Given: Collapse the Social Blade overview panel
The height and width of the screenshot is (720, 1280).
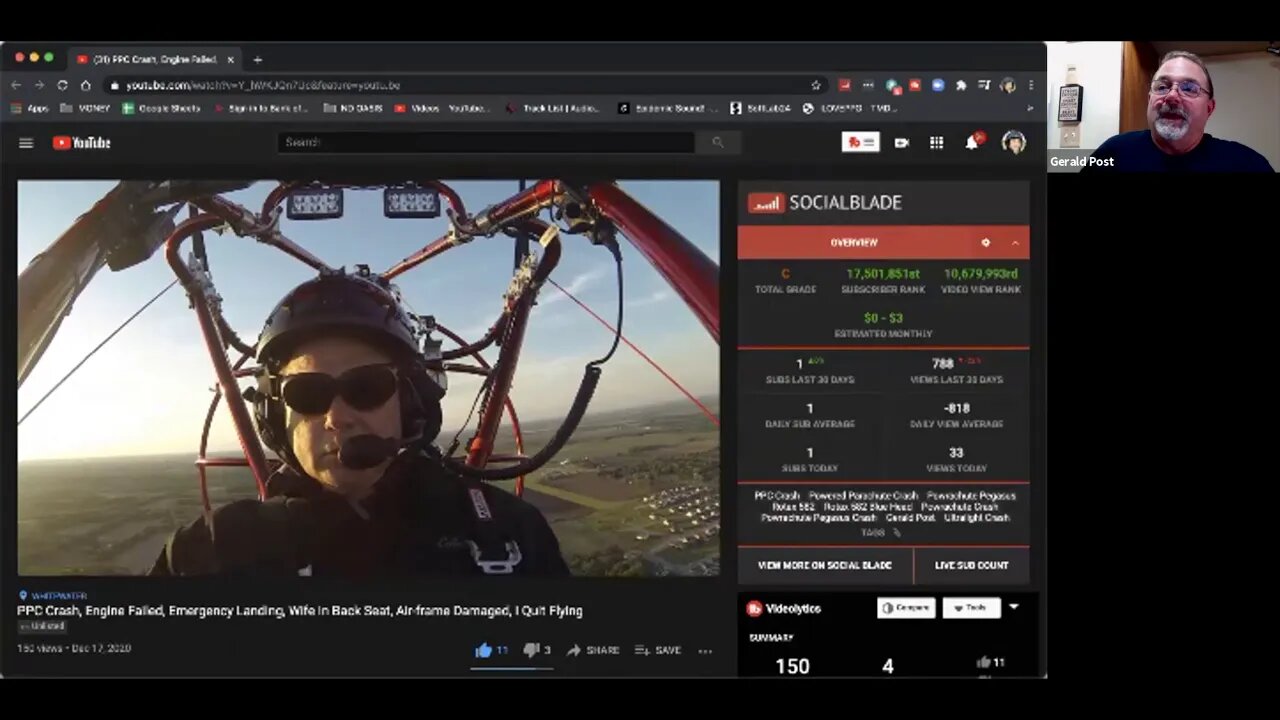Looking at the screenshot, I should 1015,243.
